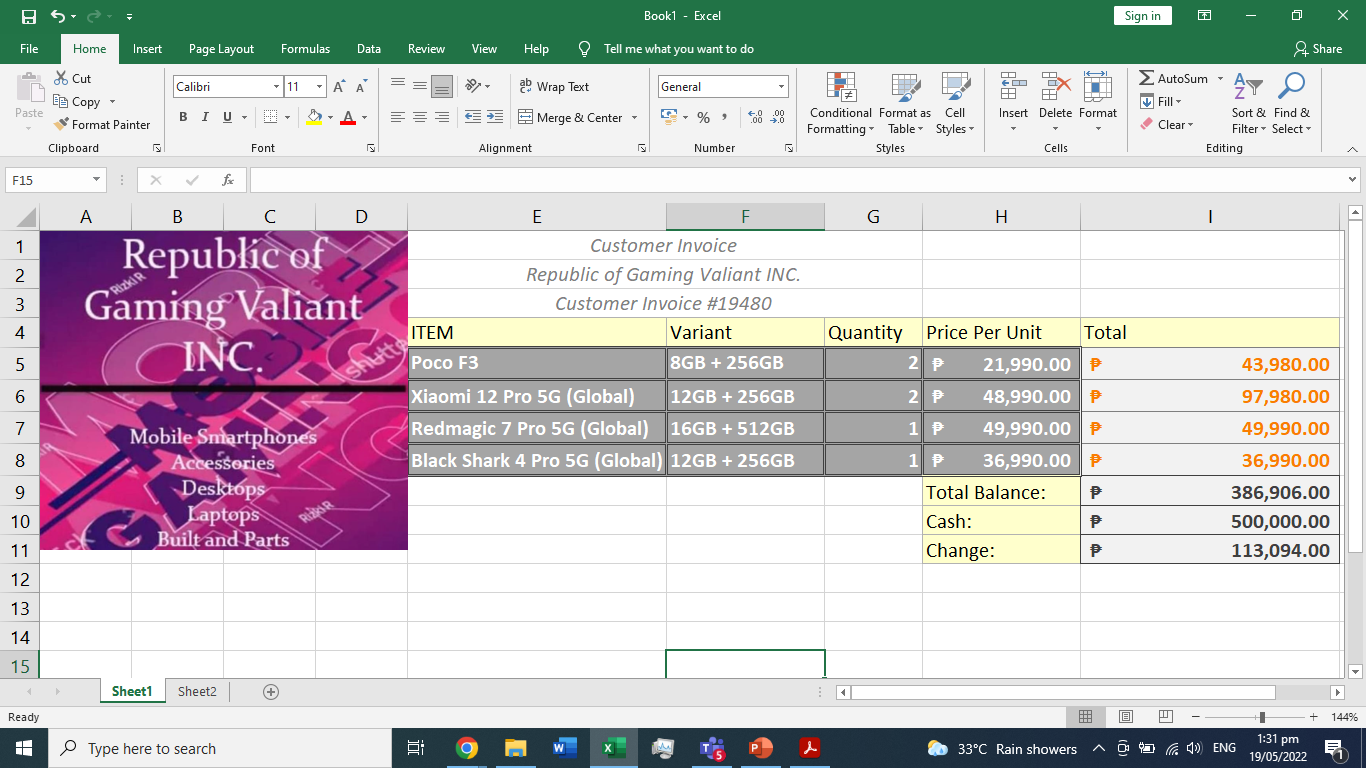Viewport: 1366px width, 768px height.
Task: Decrease font size with smaller A icon
Action: click(361, 87)
